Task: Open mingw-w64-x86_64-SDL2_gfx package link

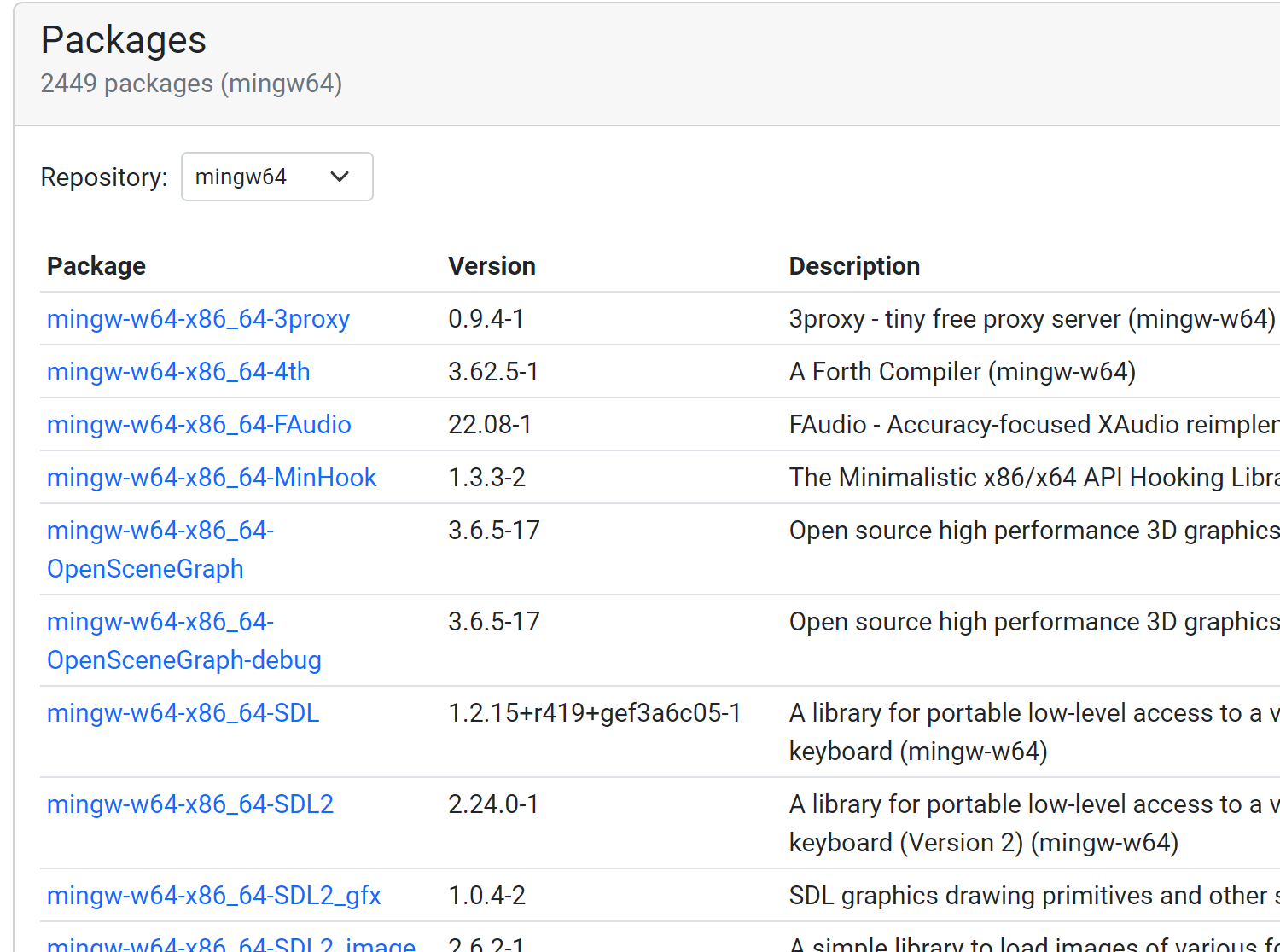Action: coord(214,896)
